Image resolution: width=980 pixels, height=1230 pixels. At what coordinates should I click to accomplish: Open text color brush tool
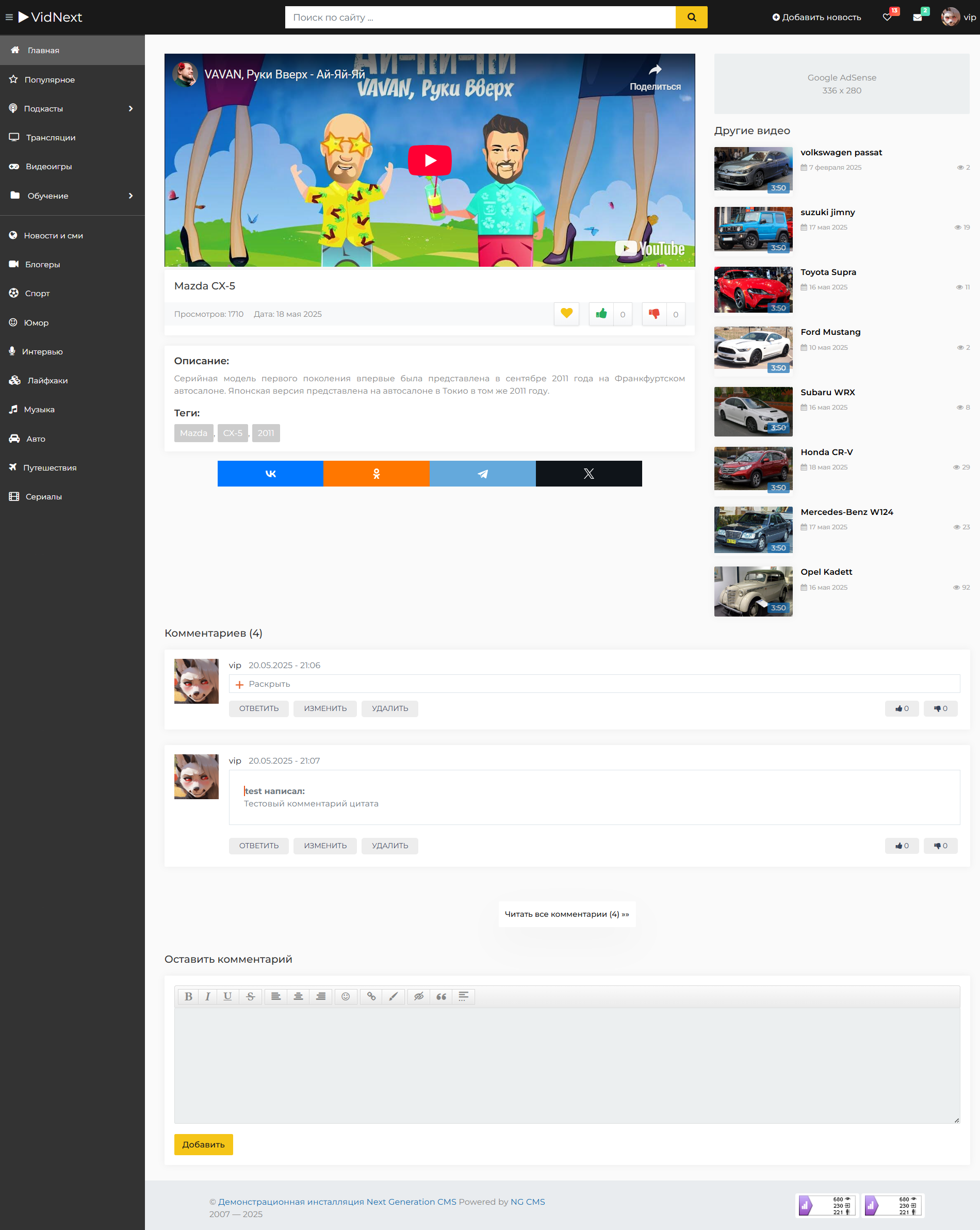click(x=394, y=996)
